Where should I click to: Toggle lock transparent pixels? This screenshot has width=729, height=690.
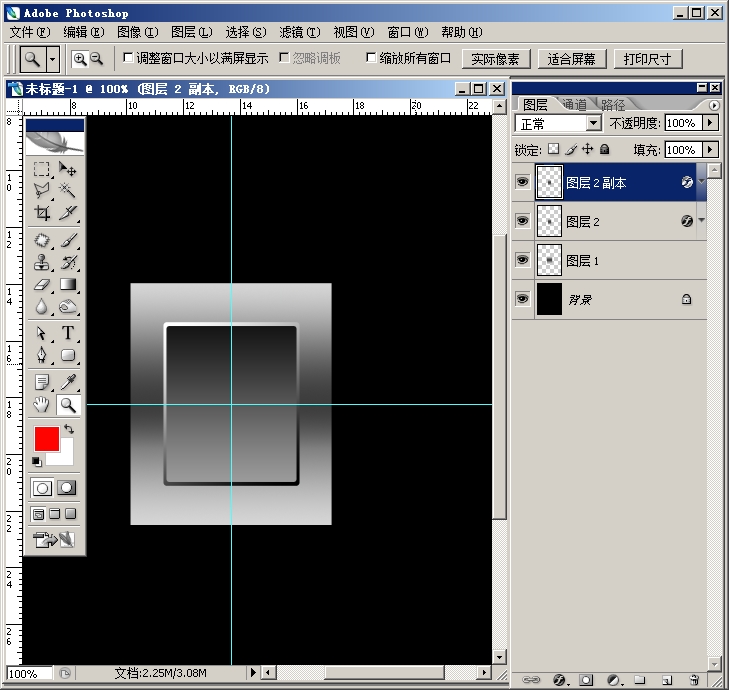click(553, 149)
